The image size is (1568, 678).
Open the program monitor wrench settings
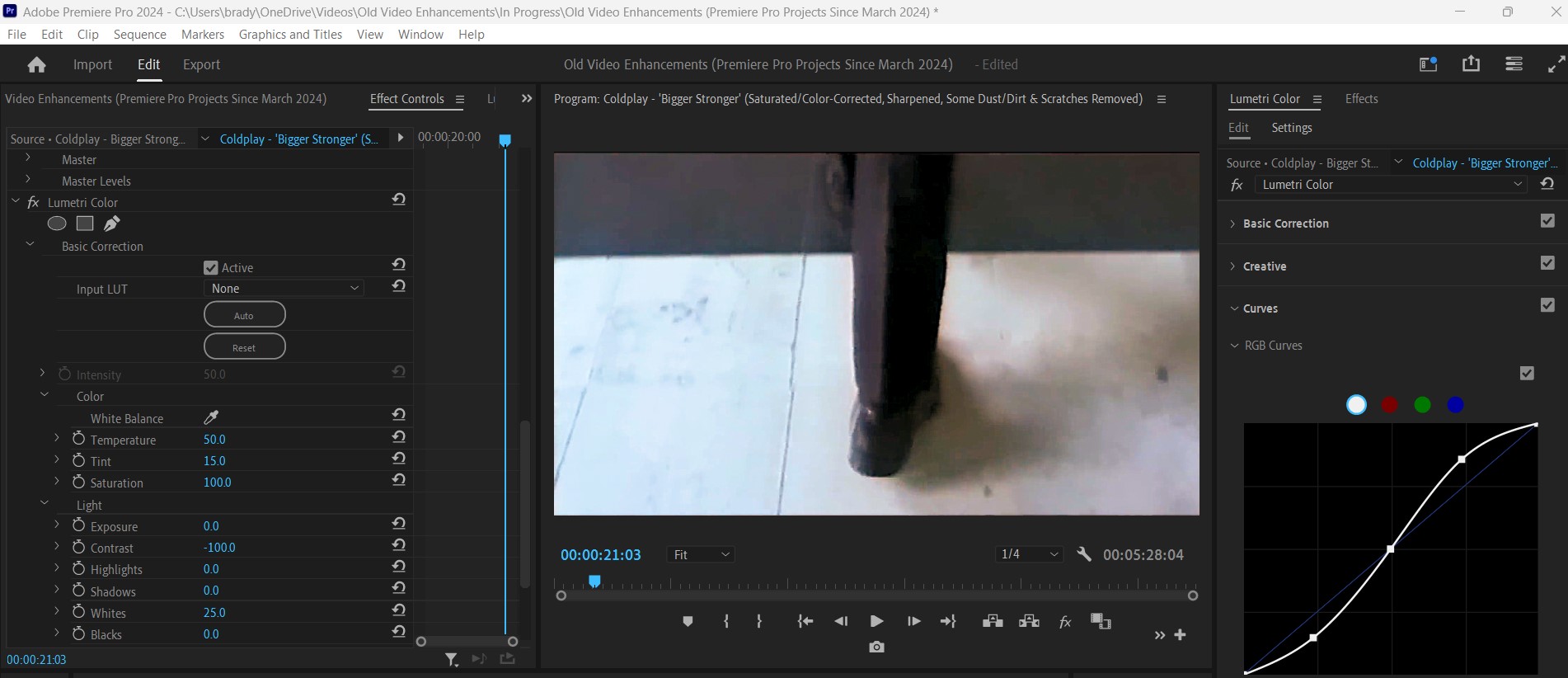click(1084, 554)
